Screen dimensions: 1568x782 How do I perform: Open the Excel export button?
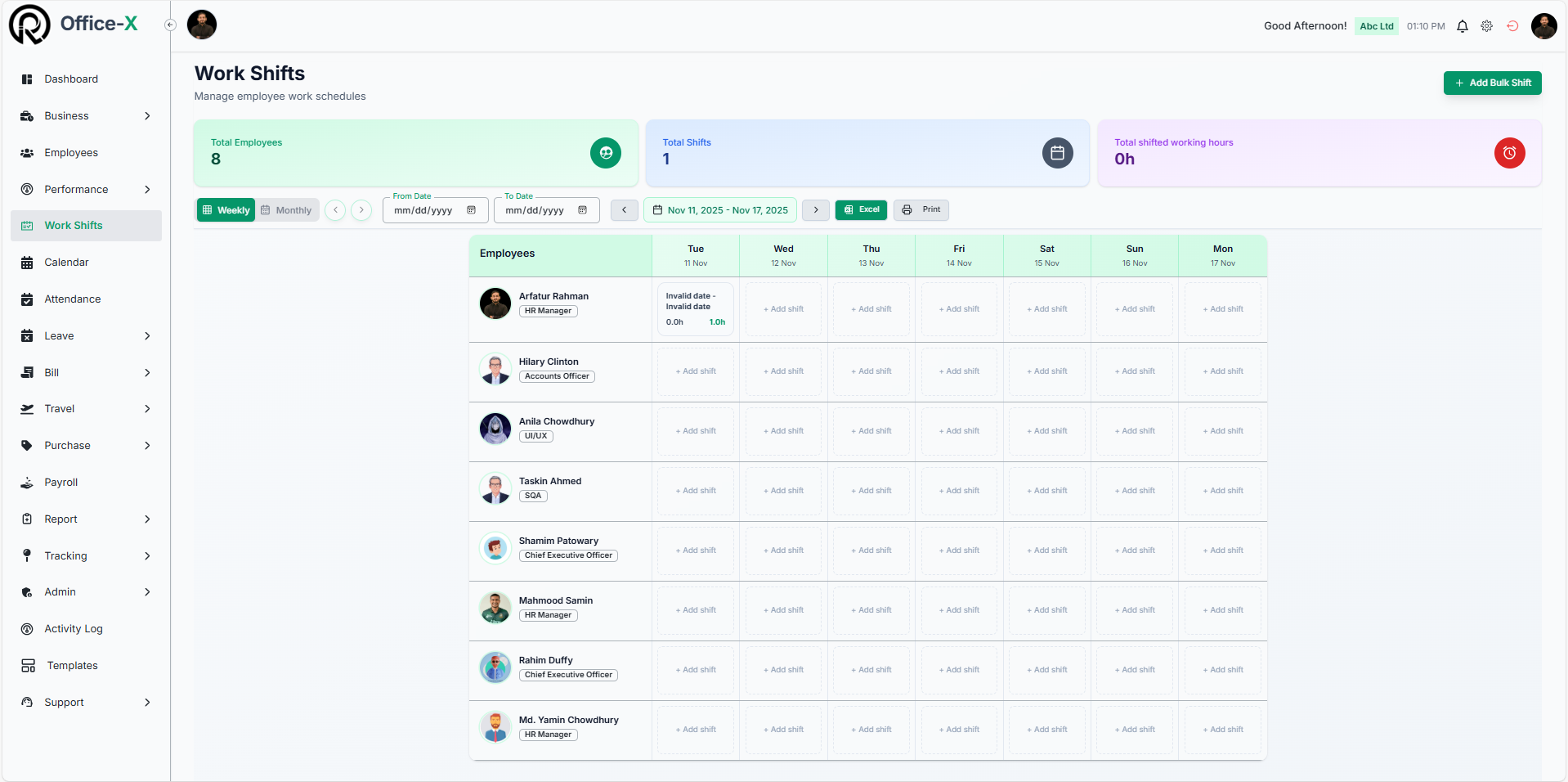tap(861, 209)
